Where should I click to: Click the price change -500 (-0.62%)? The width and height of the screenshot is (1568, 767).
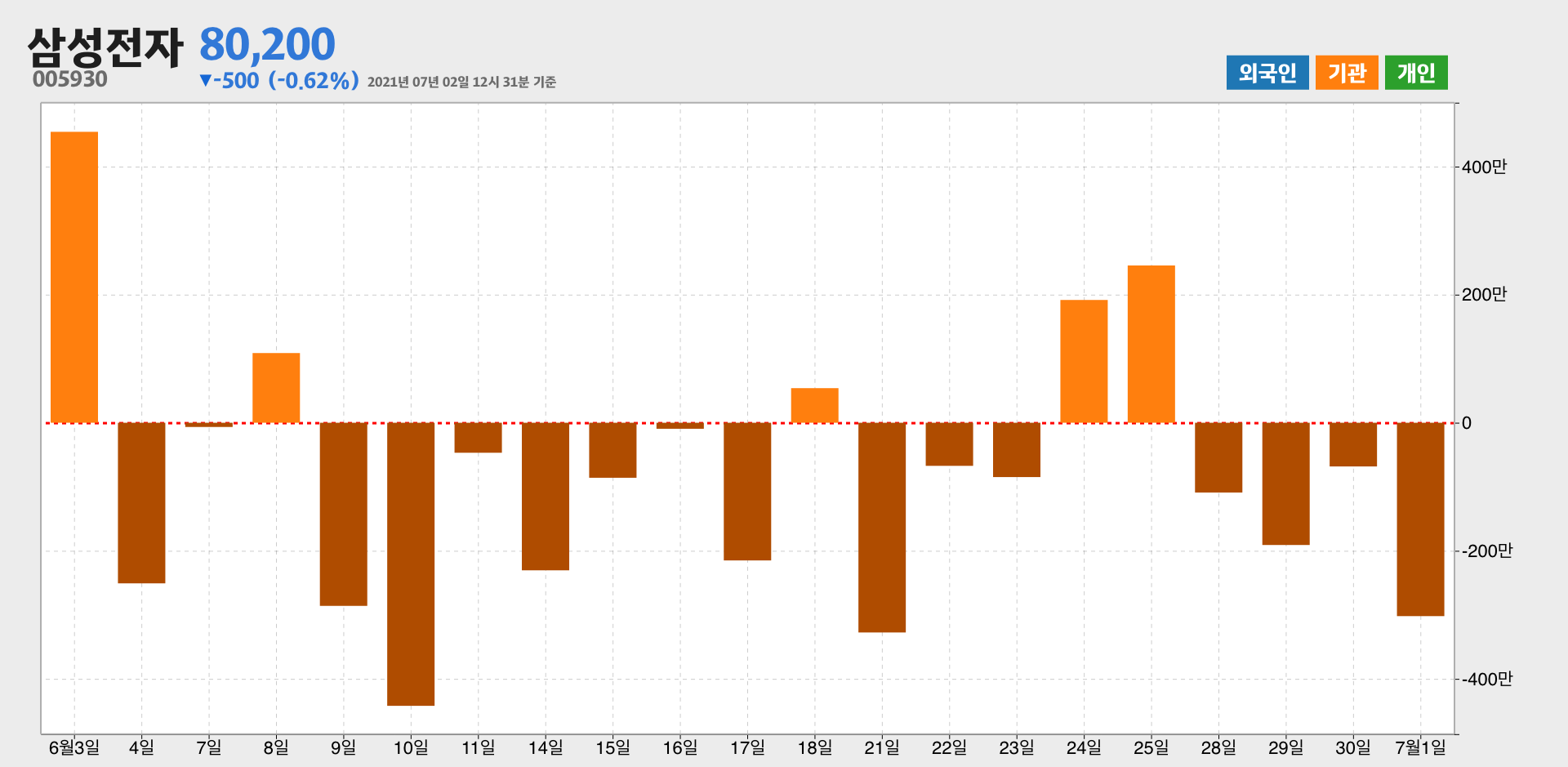[279, 81]
